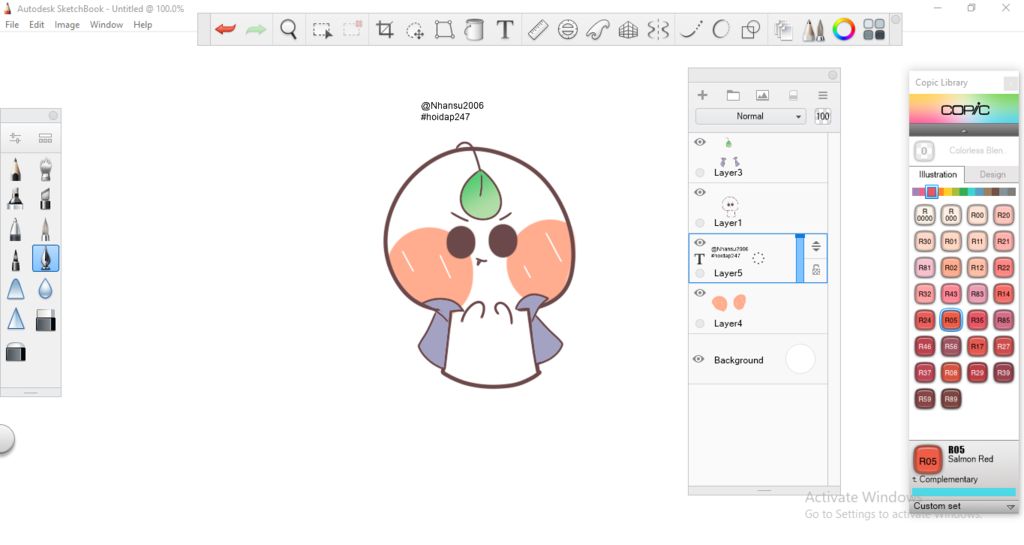
Task: Select the Crop tool in toolbar
Action: [384, 30]
